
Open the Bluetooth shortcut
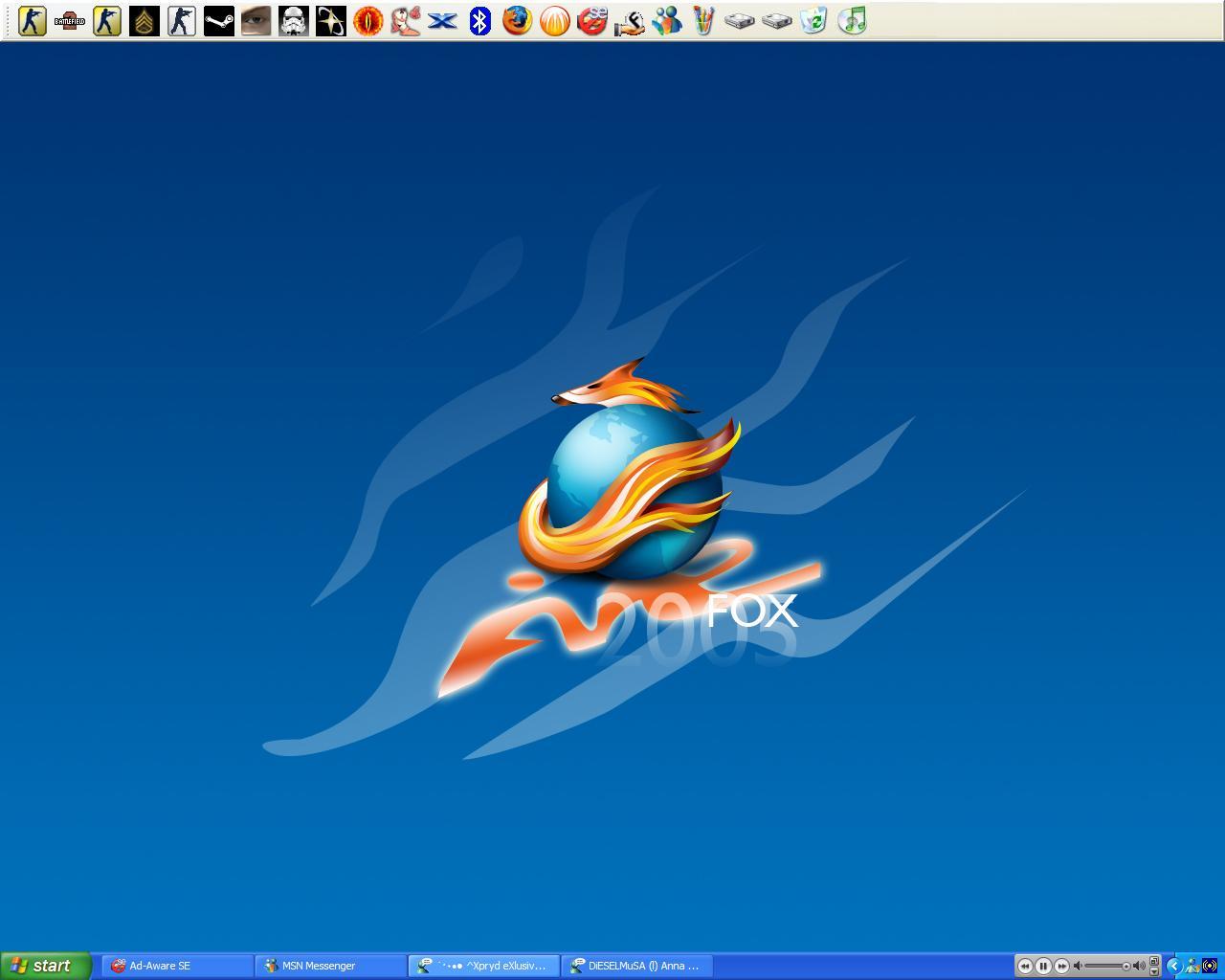[x=479, y=21]
